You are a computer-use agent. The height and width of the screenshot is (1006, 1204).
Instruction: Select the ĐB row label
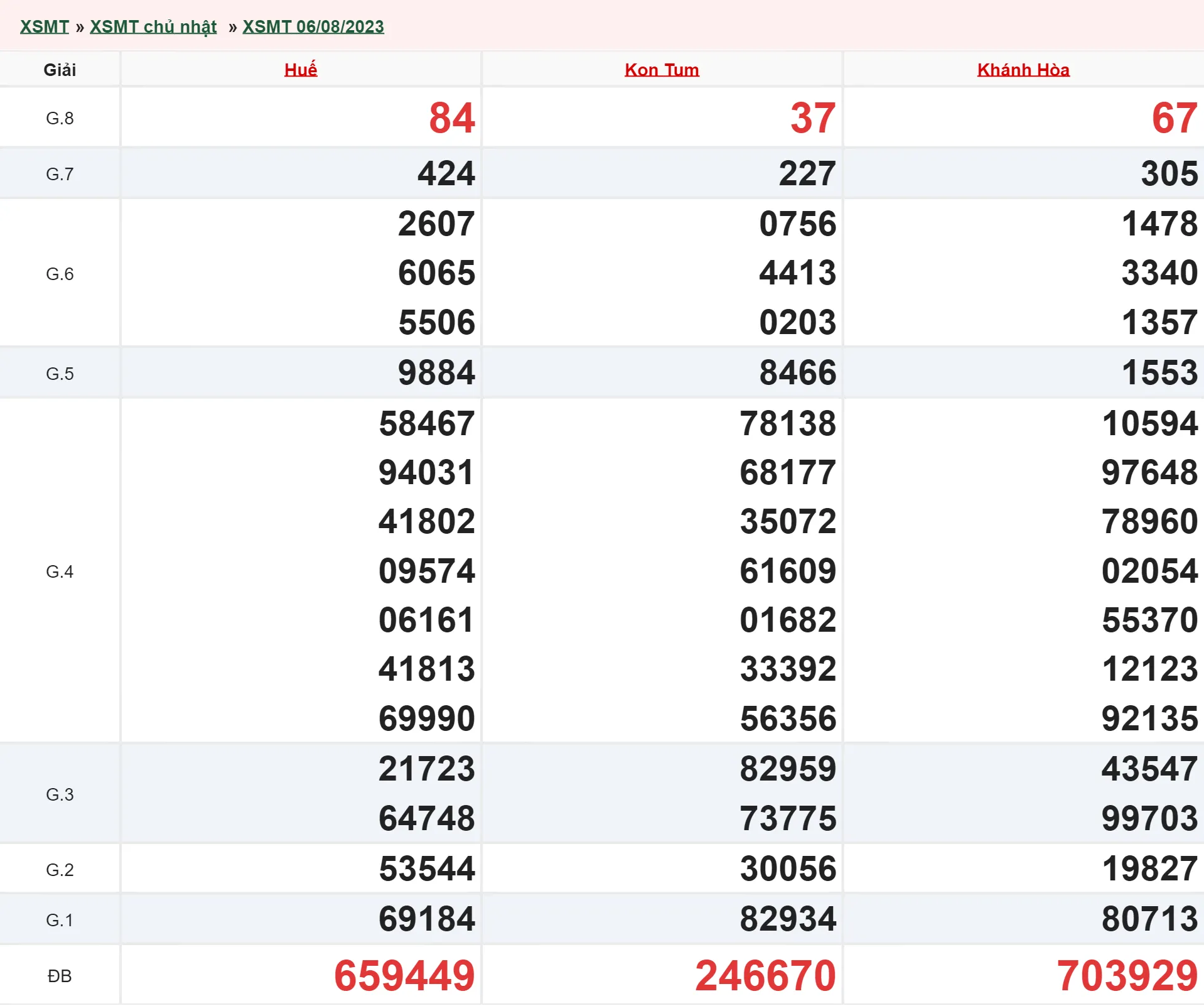[x=60, y=976]
